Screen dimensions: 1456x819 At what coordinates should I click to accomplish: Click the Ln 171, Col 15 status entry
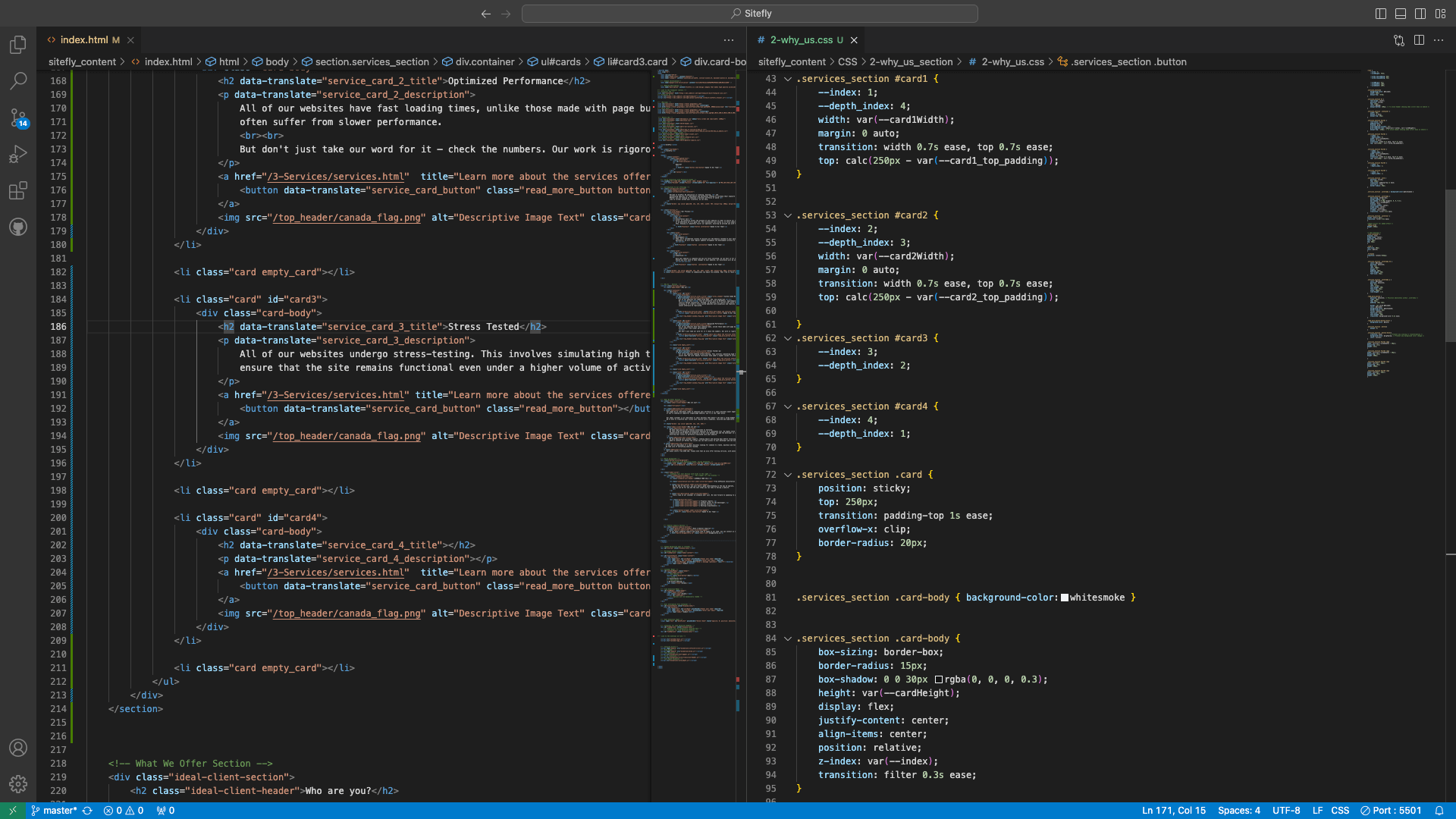1174,811
